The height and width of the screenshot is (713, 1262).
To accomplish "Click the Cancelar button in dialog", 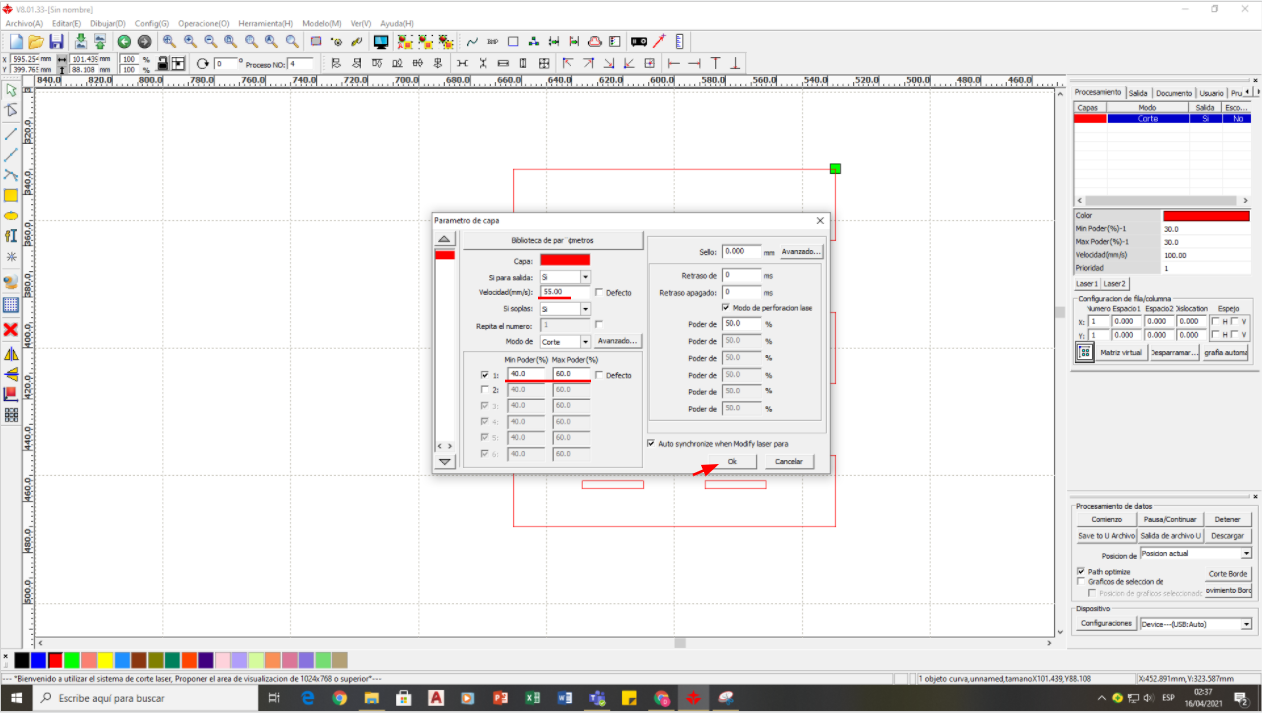I will click(x=789, y=461).
